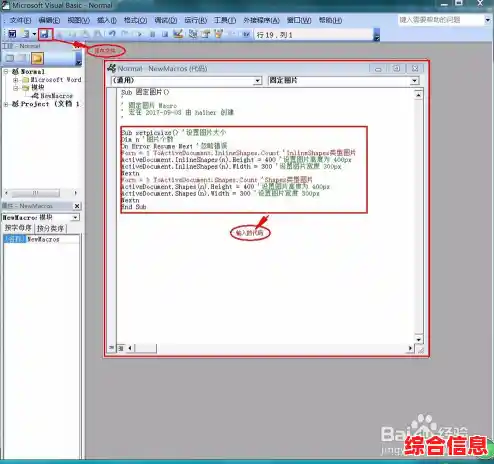Open the 格式(O) menu

pos(135,20)
